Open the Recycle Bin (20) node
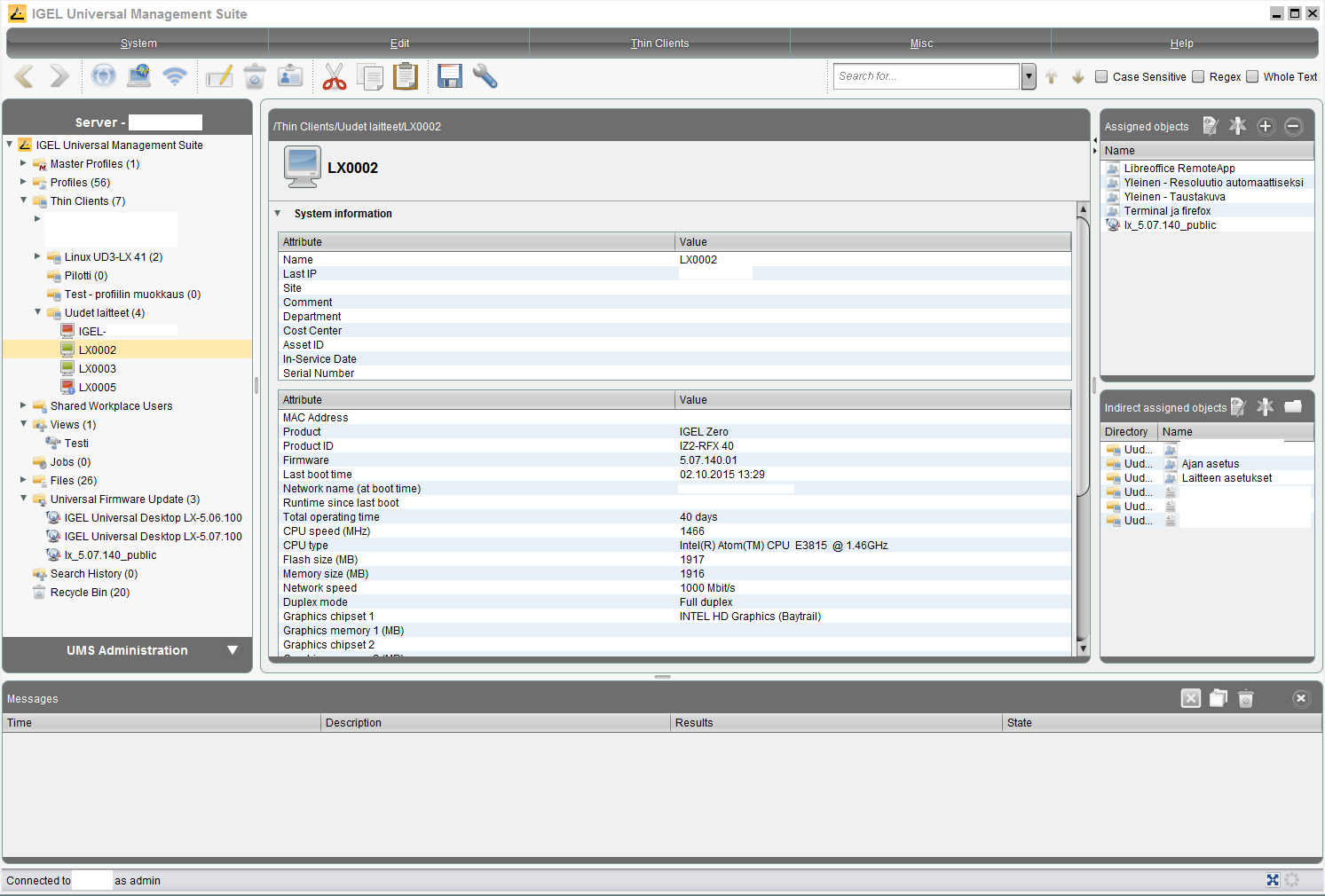 tap(90, 592)
